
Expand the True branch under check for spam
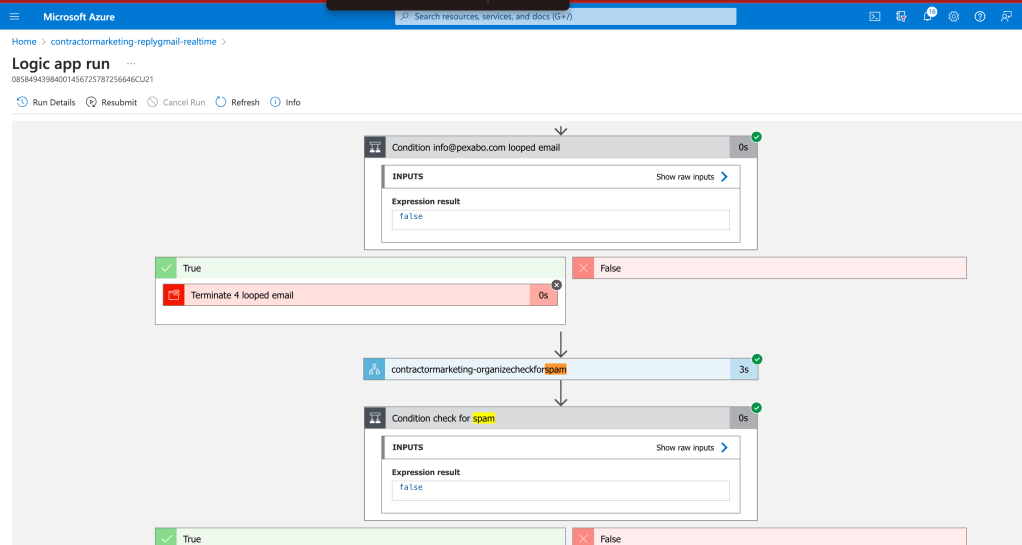coord(360,537)
